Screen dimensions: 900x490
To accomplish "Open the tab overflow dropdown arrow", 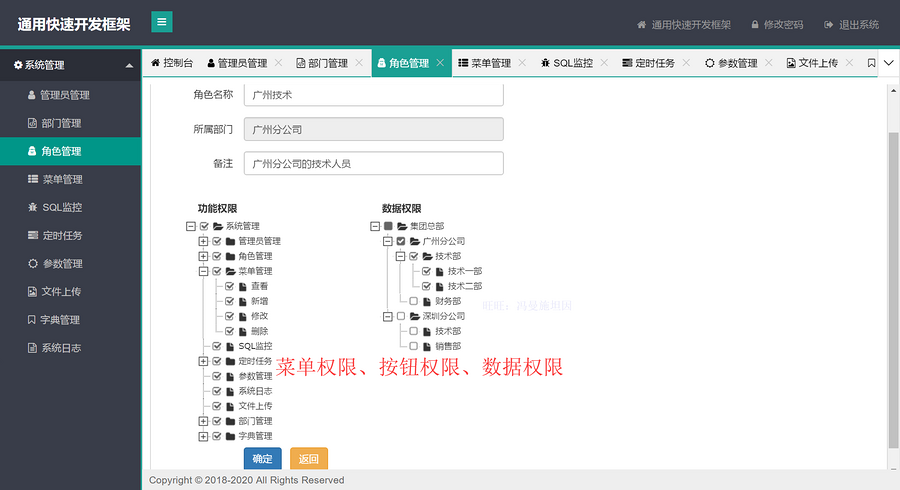I will tap(889, 63).
